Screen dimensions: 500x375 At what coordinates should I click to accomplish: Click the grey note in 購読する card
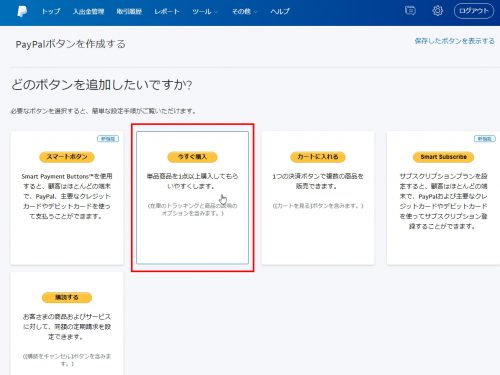(x=67, y=360)
